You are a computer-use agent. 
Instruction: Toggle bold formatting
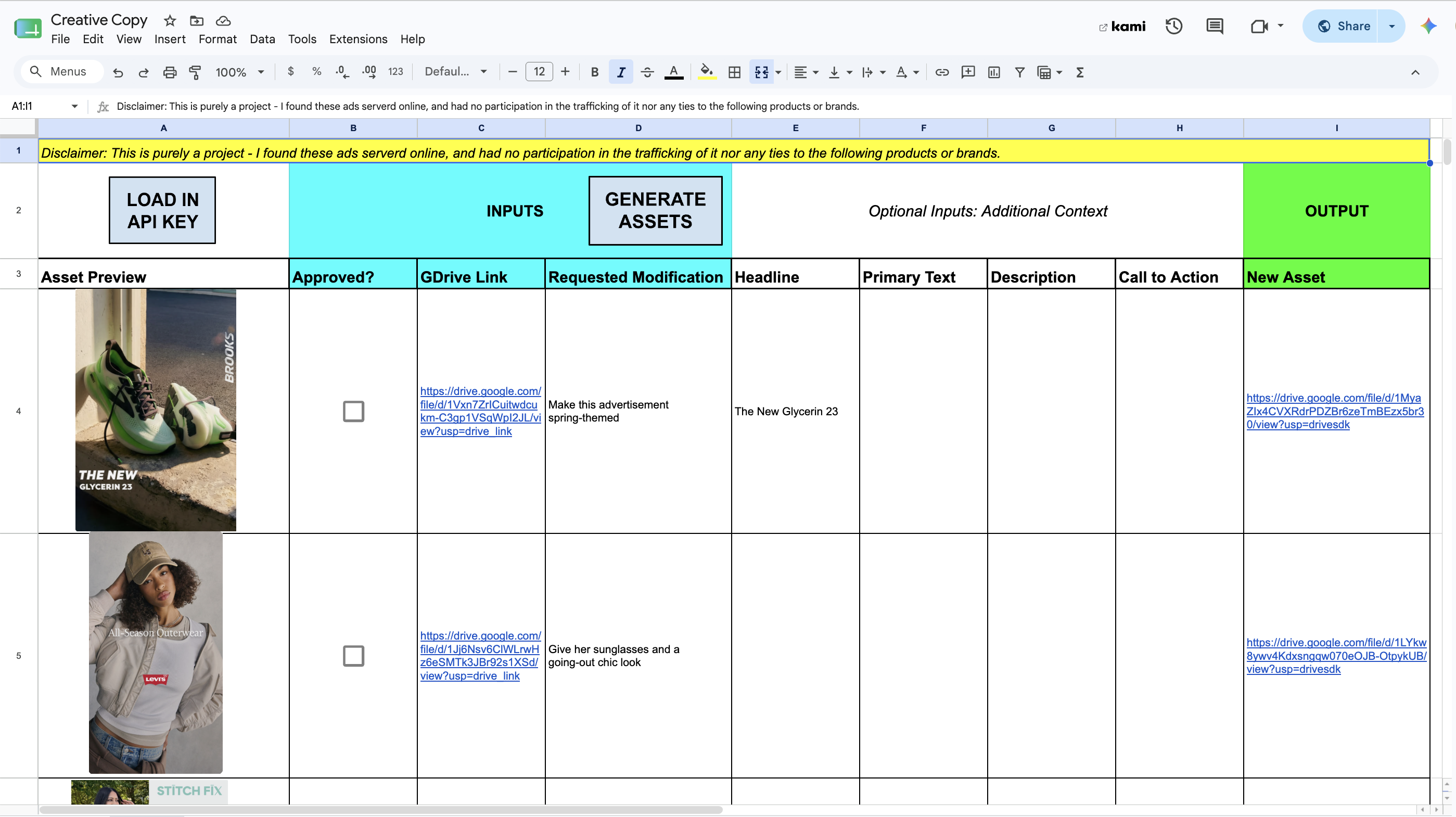pyautogui.click(x=595, y=72)
